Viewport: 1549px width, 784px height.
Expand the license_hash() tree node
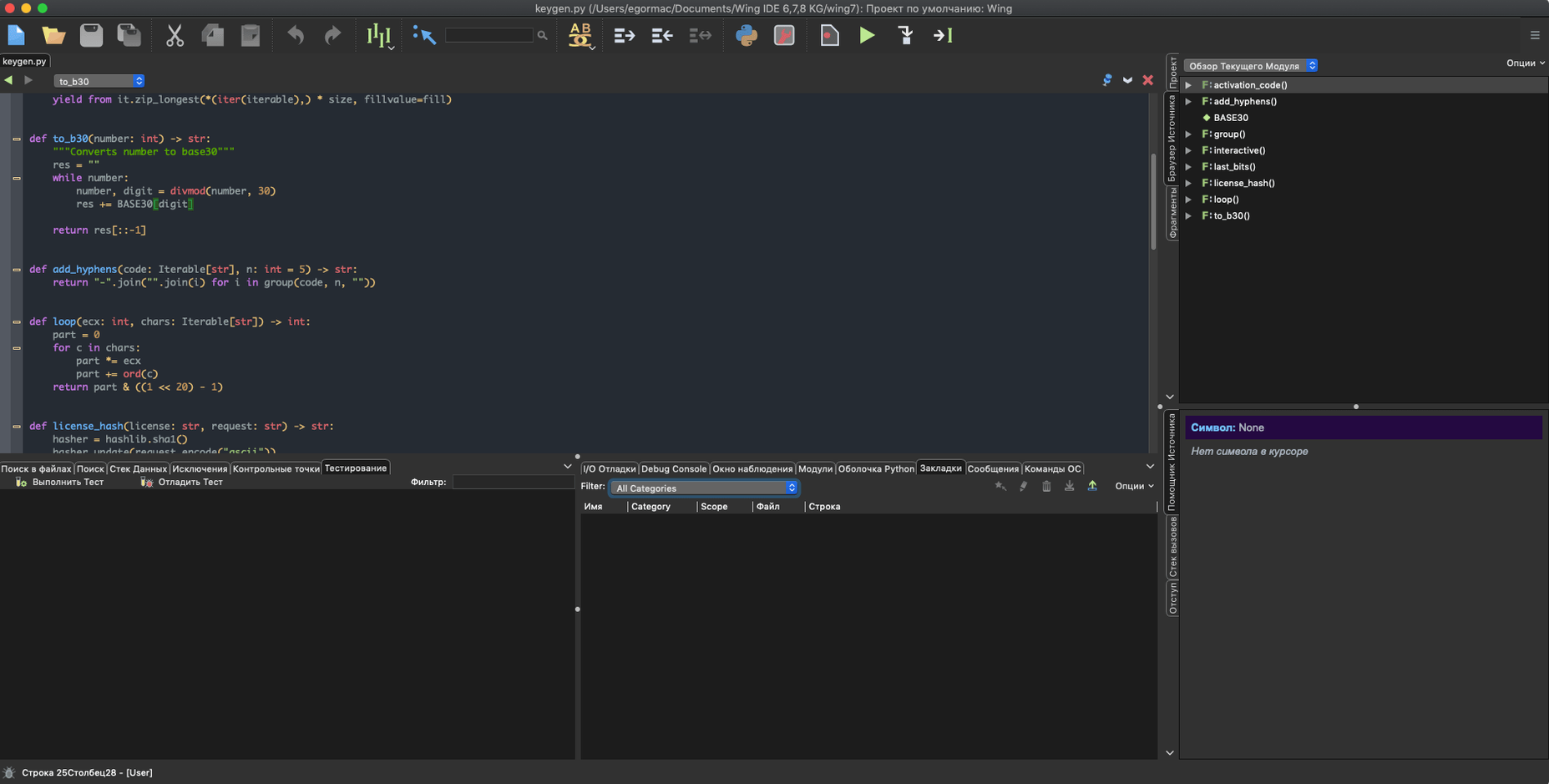(1188, 183)
